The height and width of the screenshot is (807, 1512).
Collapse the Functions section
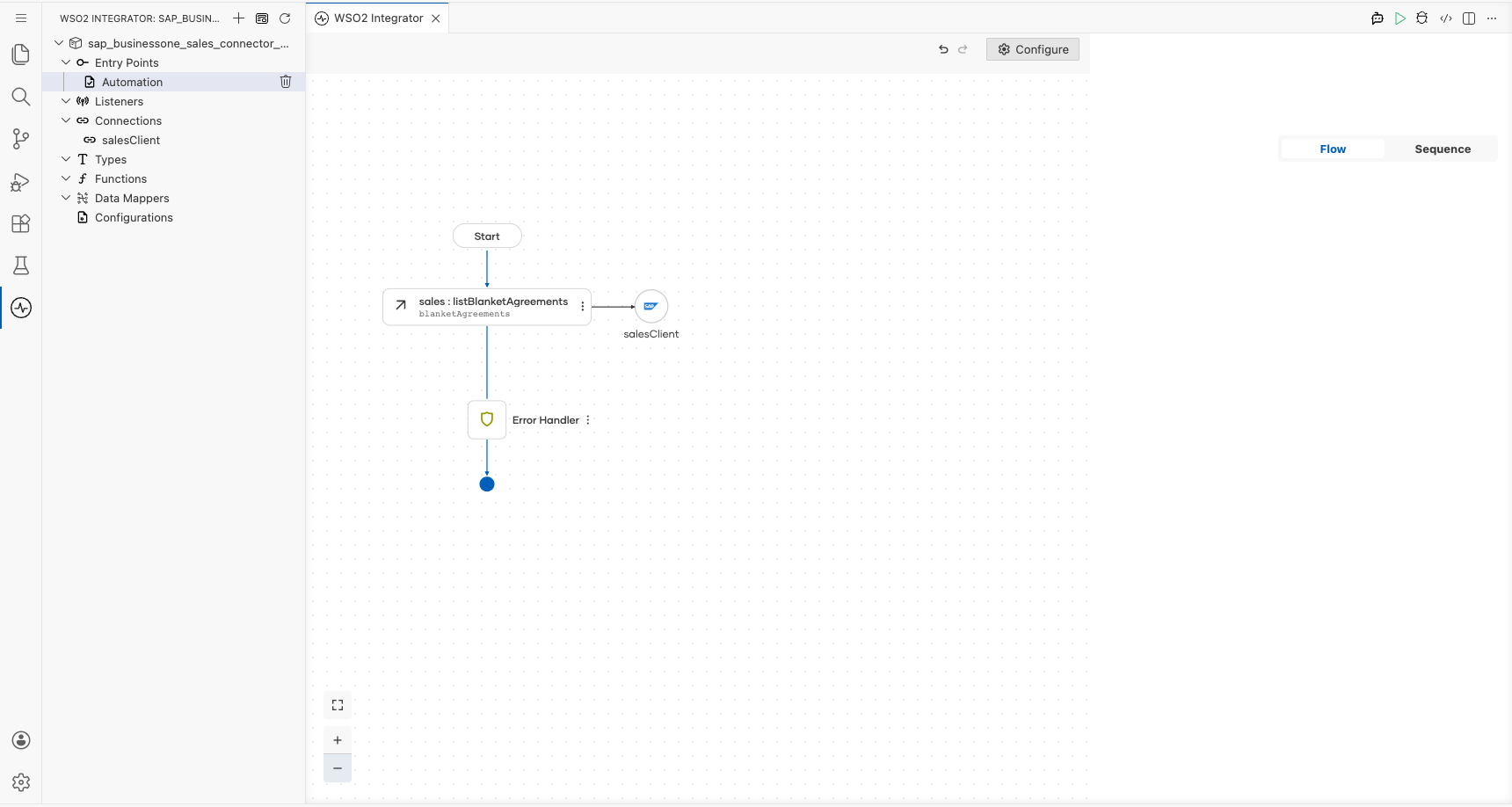pyautogui.click(x=66, y=178)
